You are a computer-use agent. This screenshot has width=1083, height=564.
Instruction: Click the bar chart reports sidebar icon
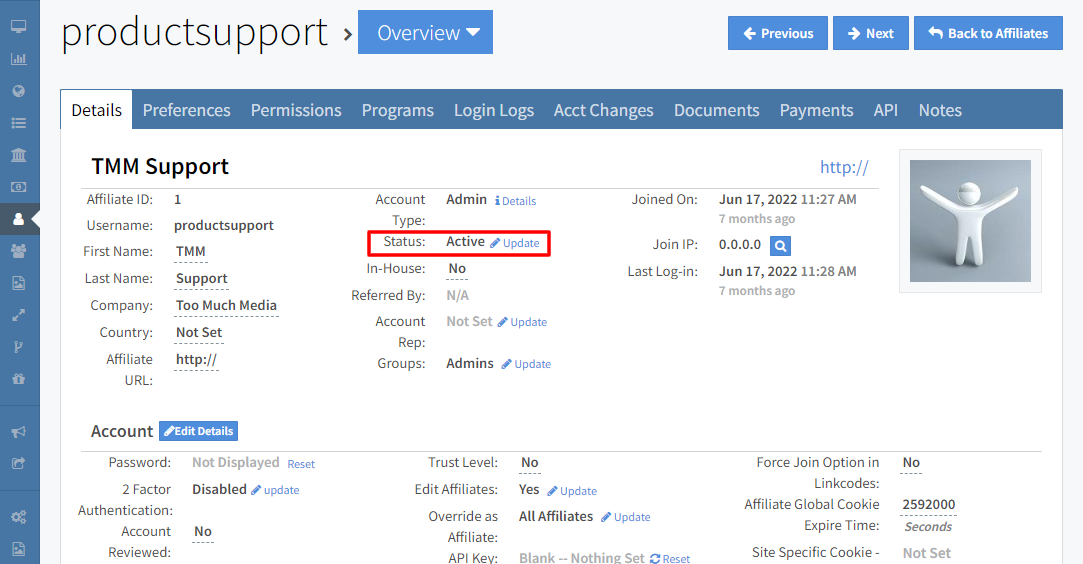pos(18,59)
